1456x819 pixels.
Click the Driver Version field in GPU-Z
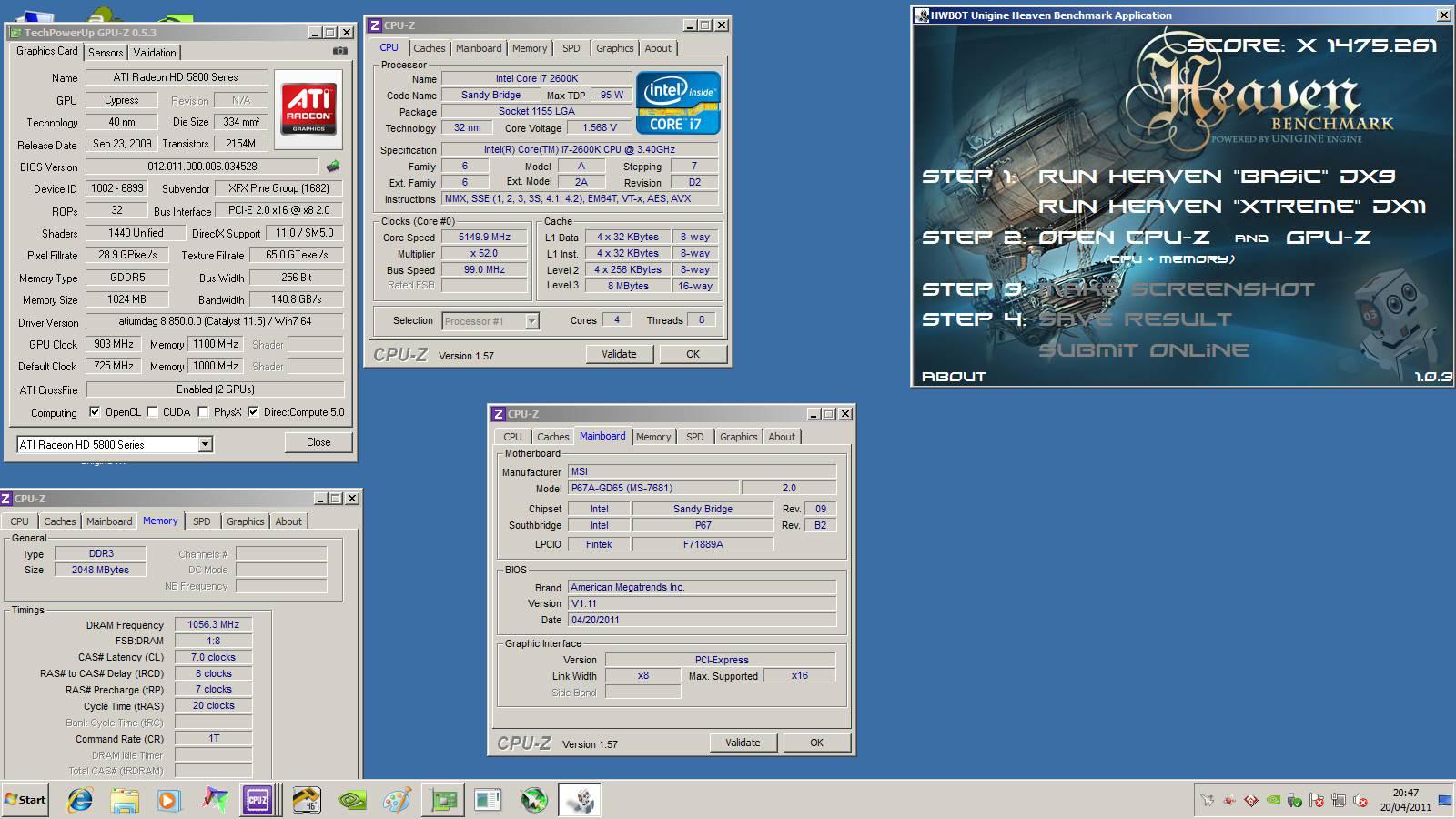pos(215,321)
